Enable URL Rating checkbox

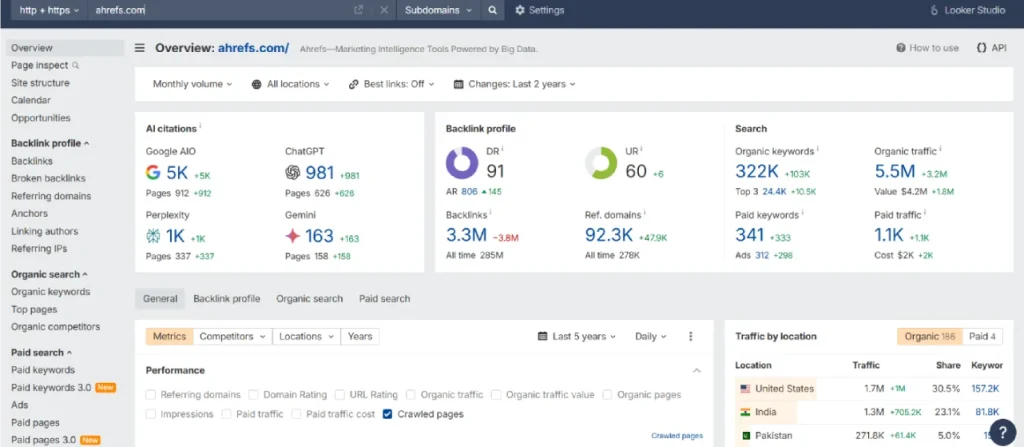[x=340, y=395]
